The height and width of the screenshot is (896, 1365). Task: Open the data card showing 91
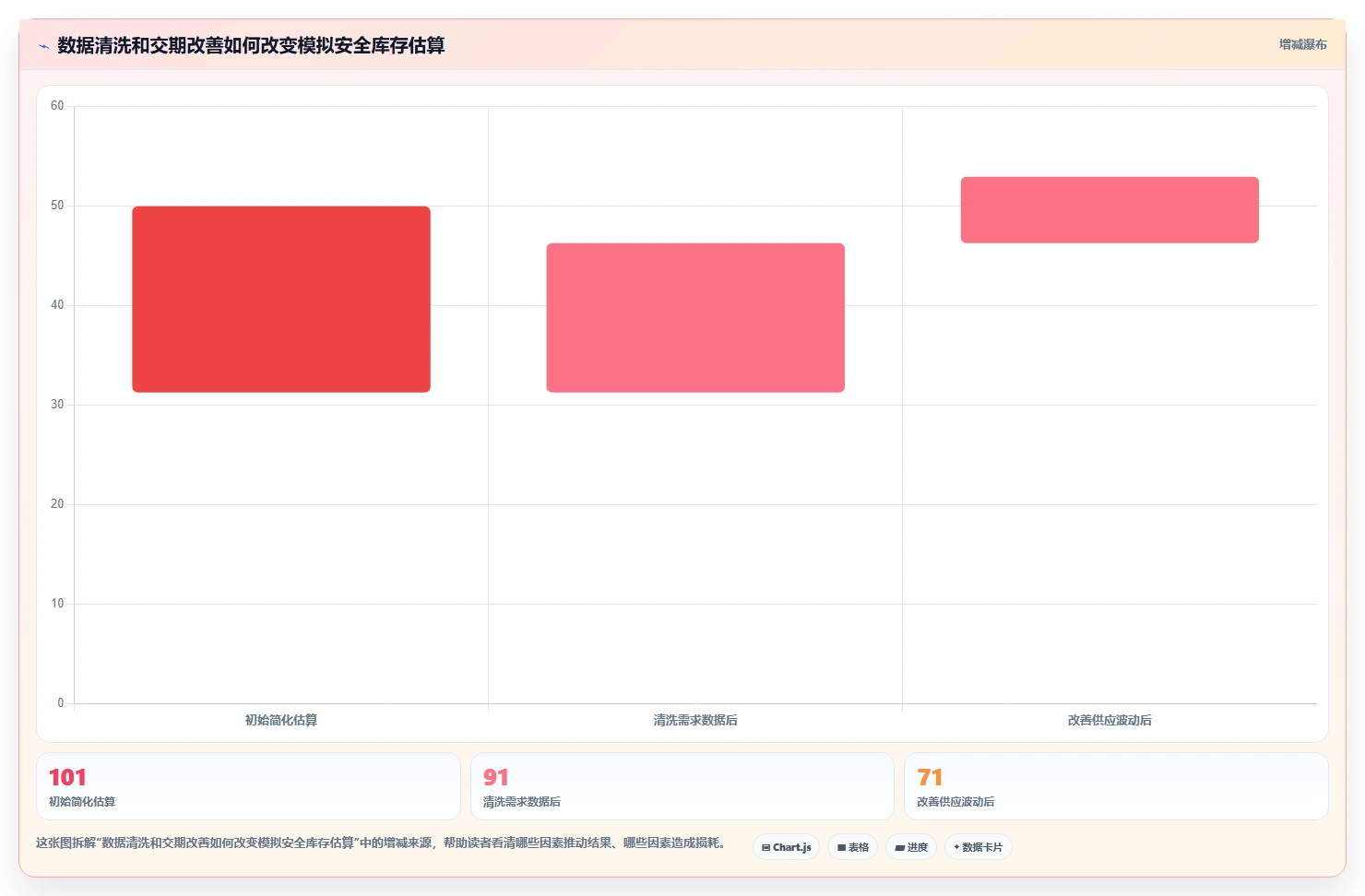682,786
